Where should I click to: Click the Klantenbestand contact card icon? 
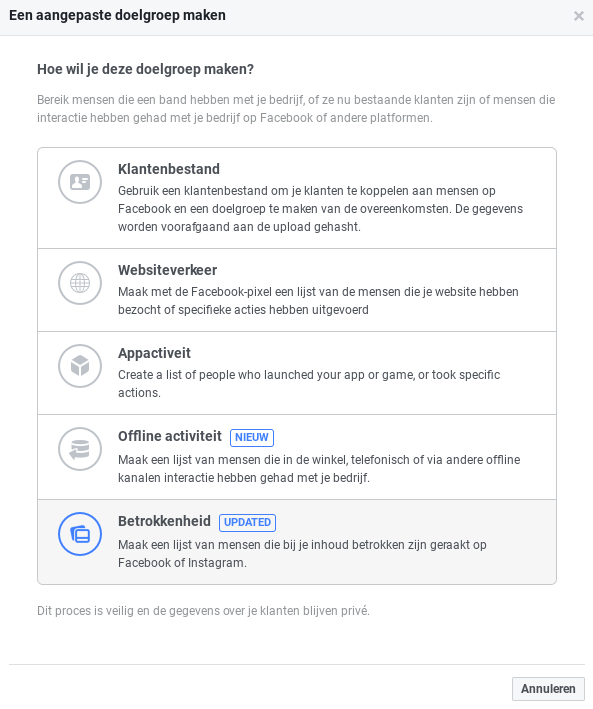80,182
